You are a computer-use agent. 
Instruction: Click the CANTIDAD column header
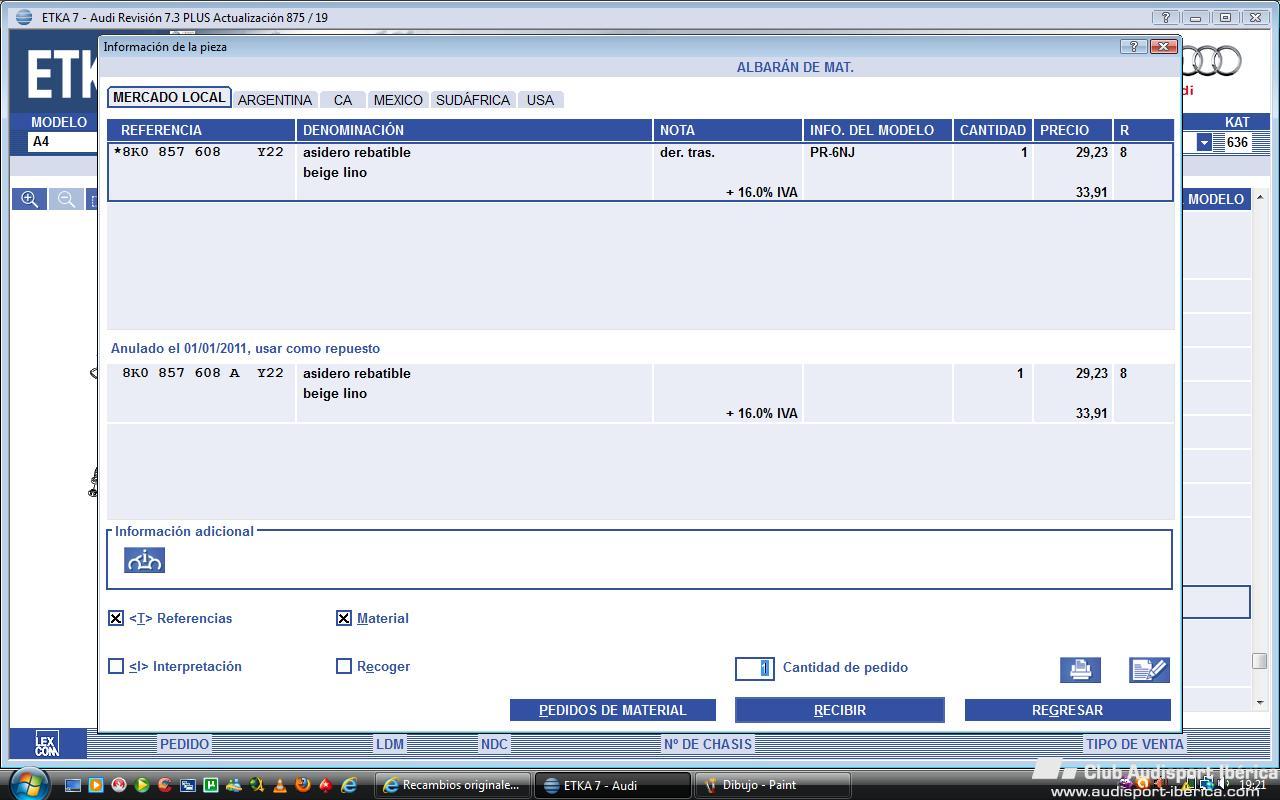(993, 130)
